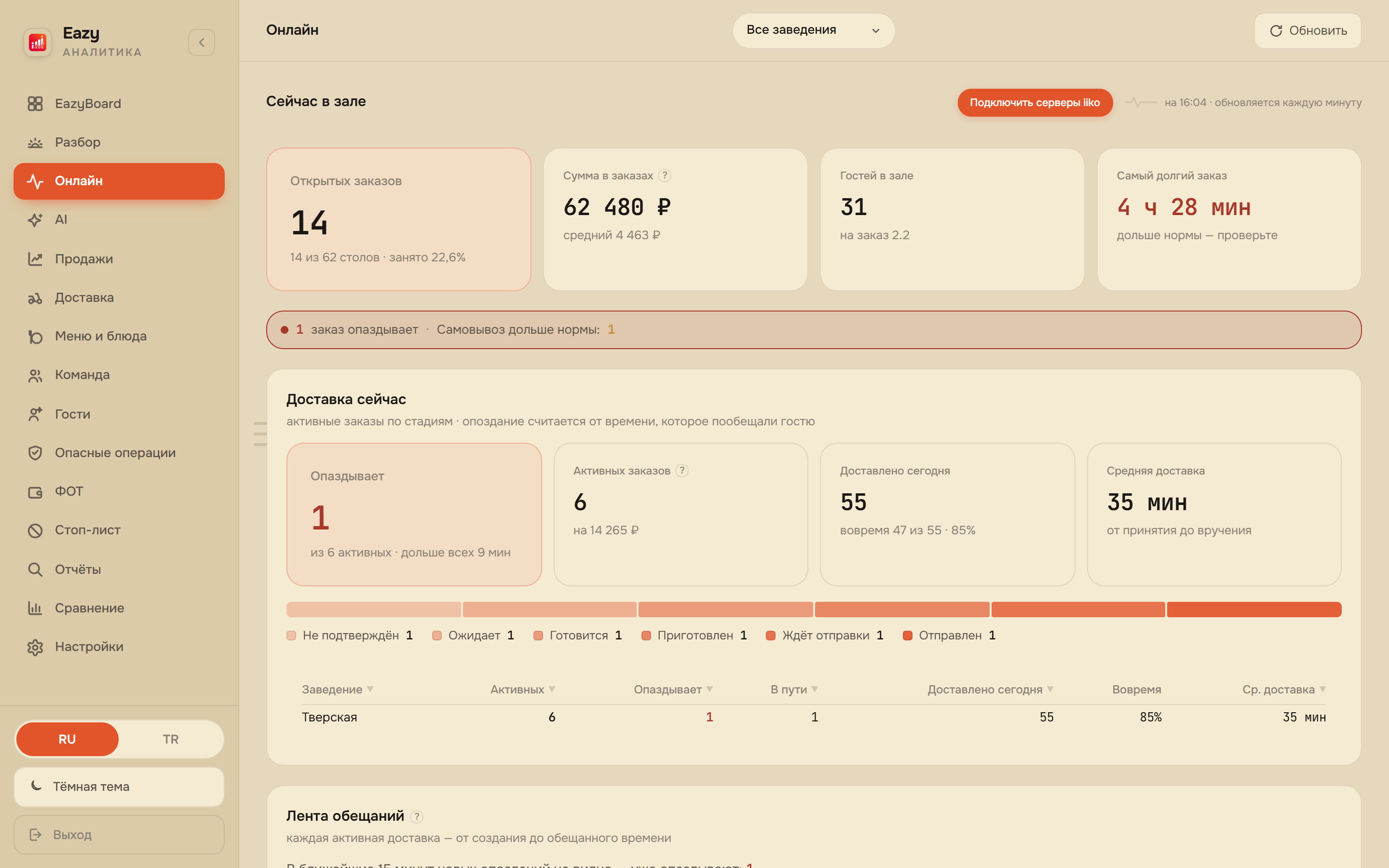Click the Не подтверждён legend swatch
The image size is (1389, 868).
point(291,636)
